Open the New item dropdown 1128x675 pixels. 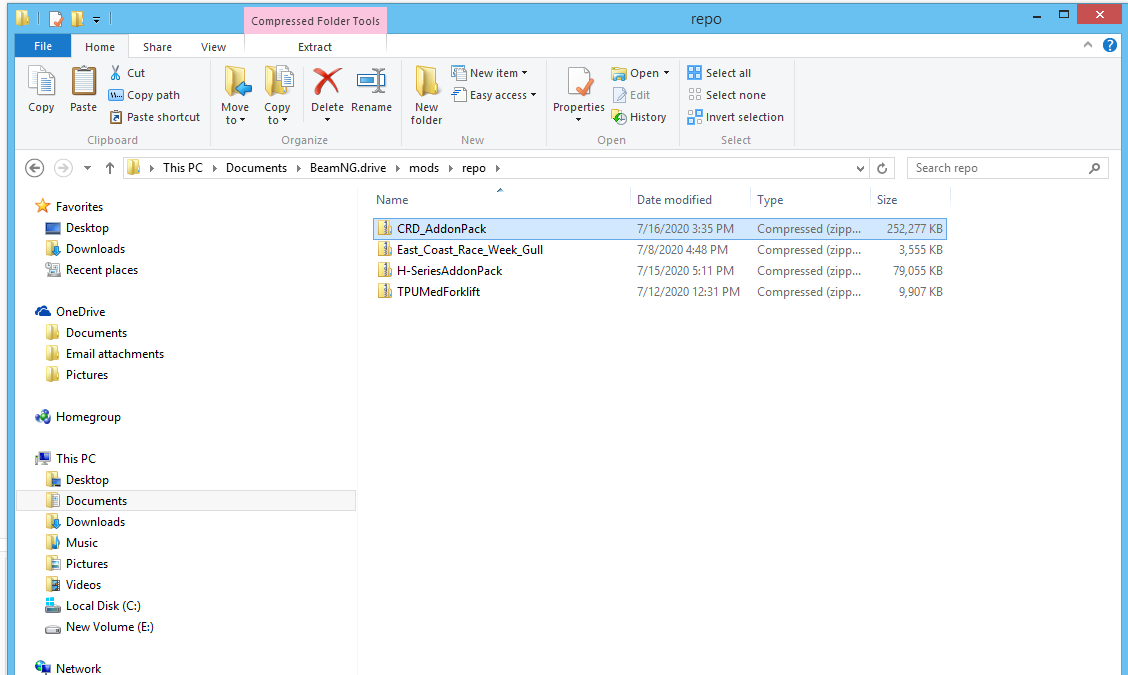pyautogui.click(x=490, y=73)
